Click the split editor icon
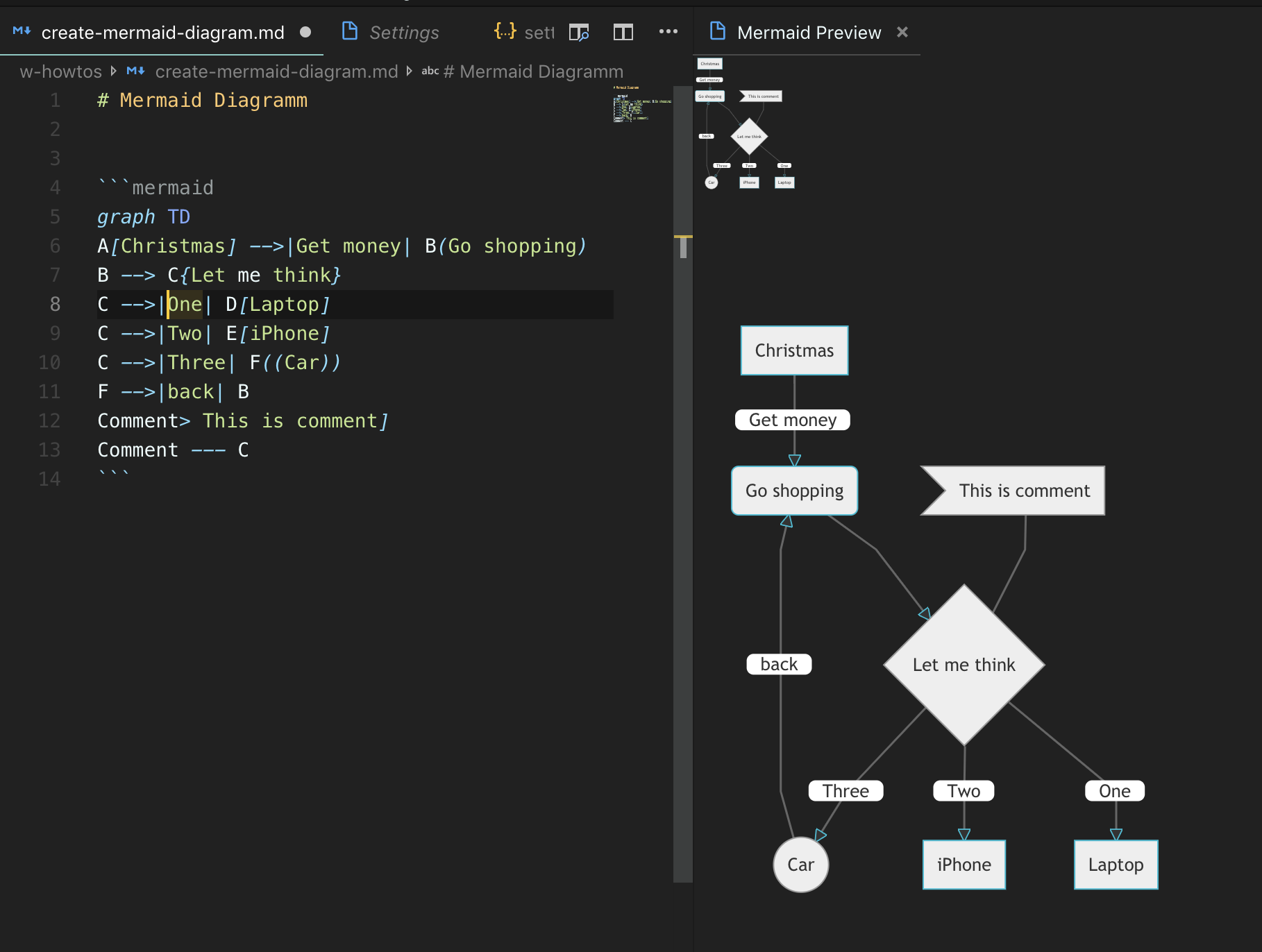The height and width of the screenshot is (952, 1262). coord(623,32)
